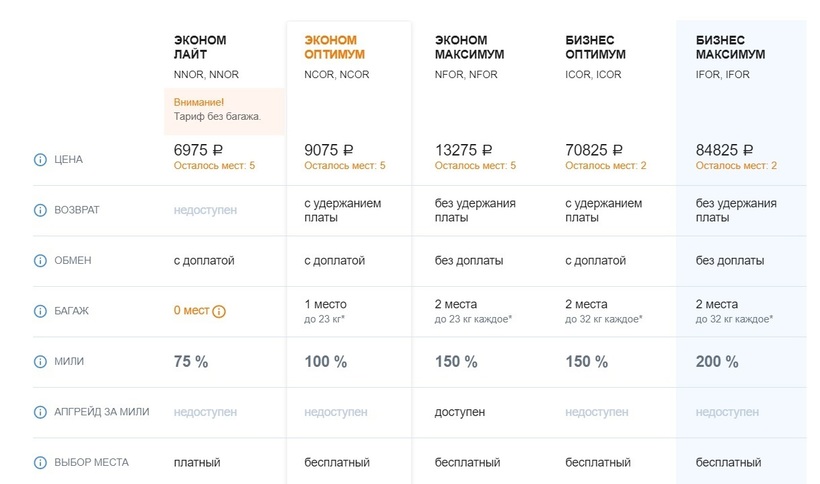Click the info icon beside ВОЗВРАТ
Viewport: 820px width, 484px height.
tap(41, 211)
